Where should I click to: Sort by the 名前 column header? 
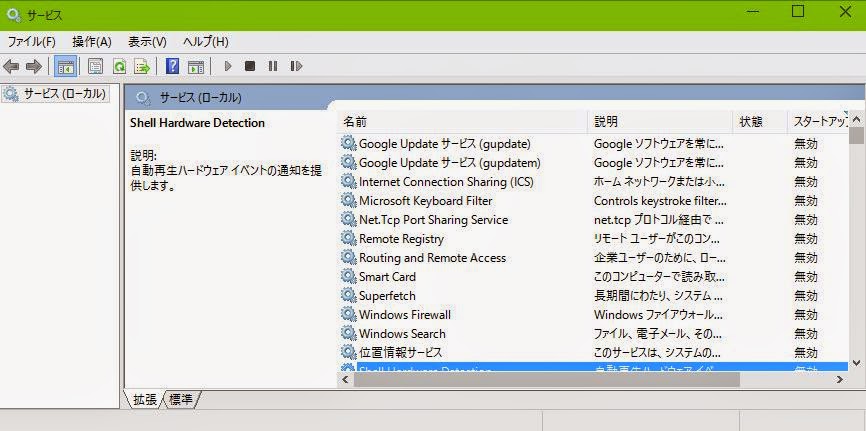462,122
